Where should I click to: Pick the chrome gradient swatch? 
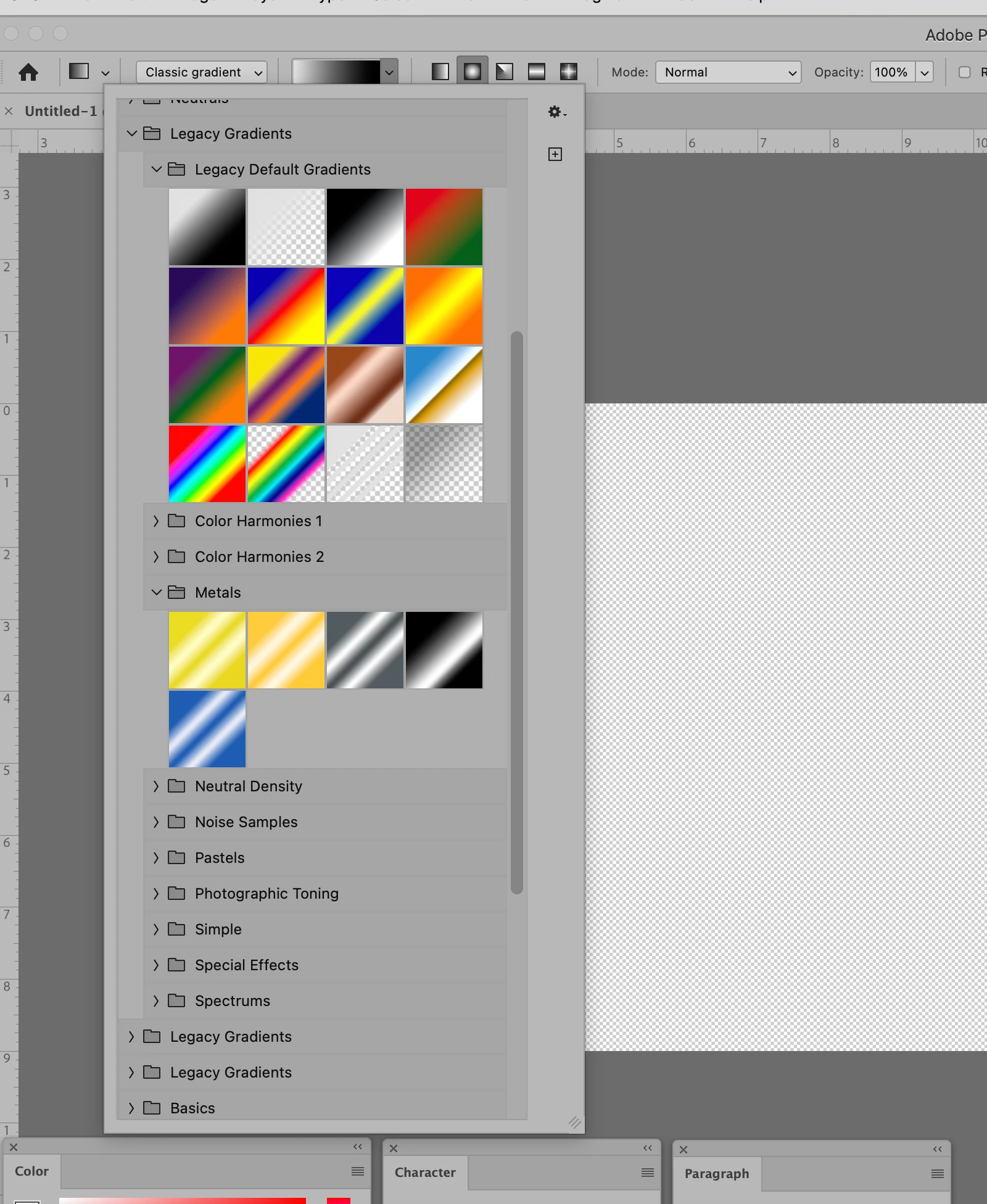click(x=444, y=385)
